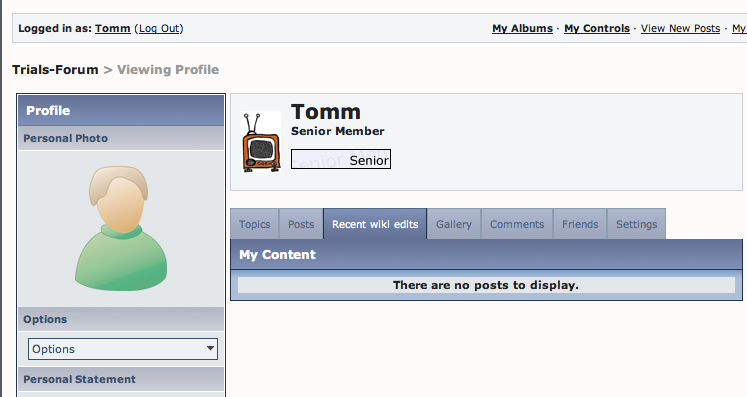Open the Gallery tab
This screenshot has width=747, height=397.
click(454, 224)
